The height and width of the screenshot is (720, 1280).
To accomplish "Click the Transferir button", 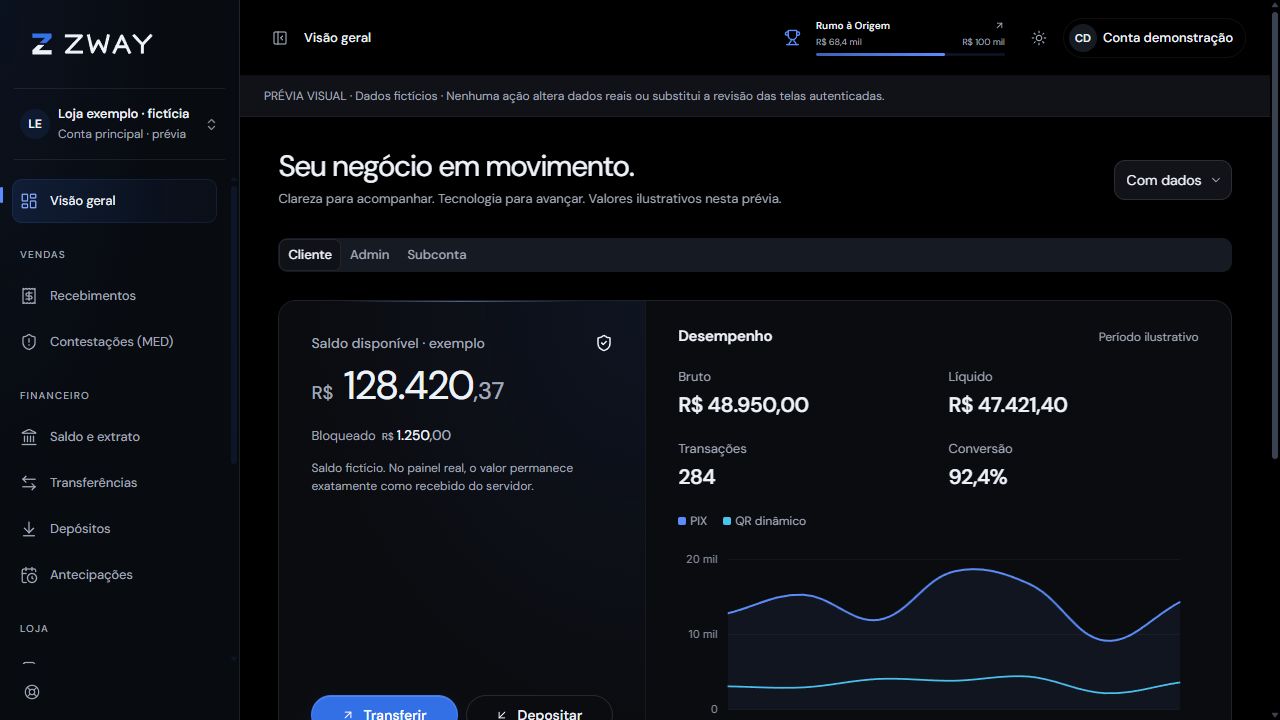I will click(x=384, y=708).
